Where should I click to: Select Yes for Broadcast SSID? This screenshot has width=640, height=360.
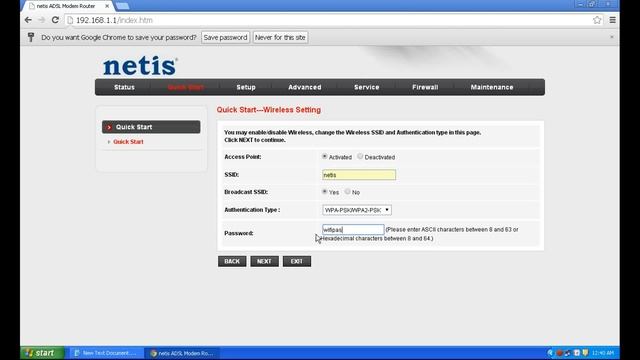click(324, 191)
